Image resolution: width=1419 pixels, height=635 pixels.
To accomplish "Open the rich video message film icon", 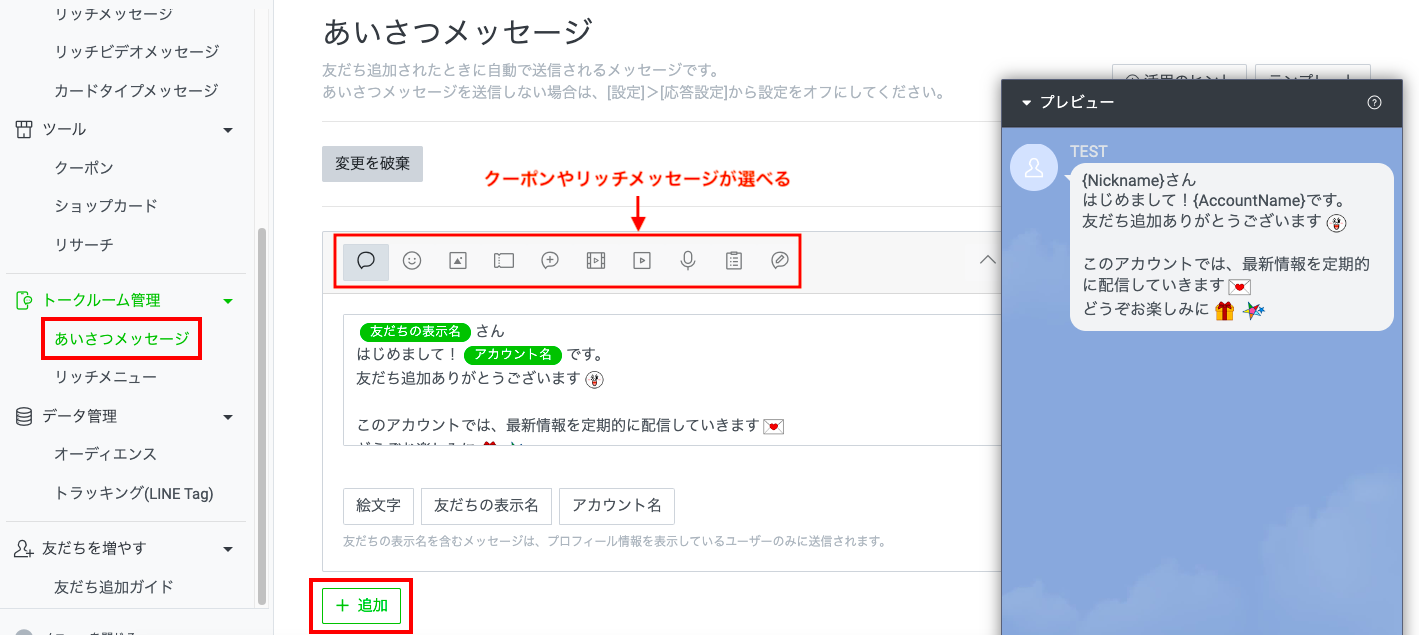I will (595, 261).
